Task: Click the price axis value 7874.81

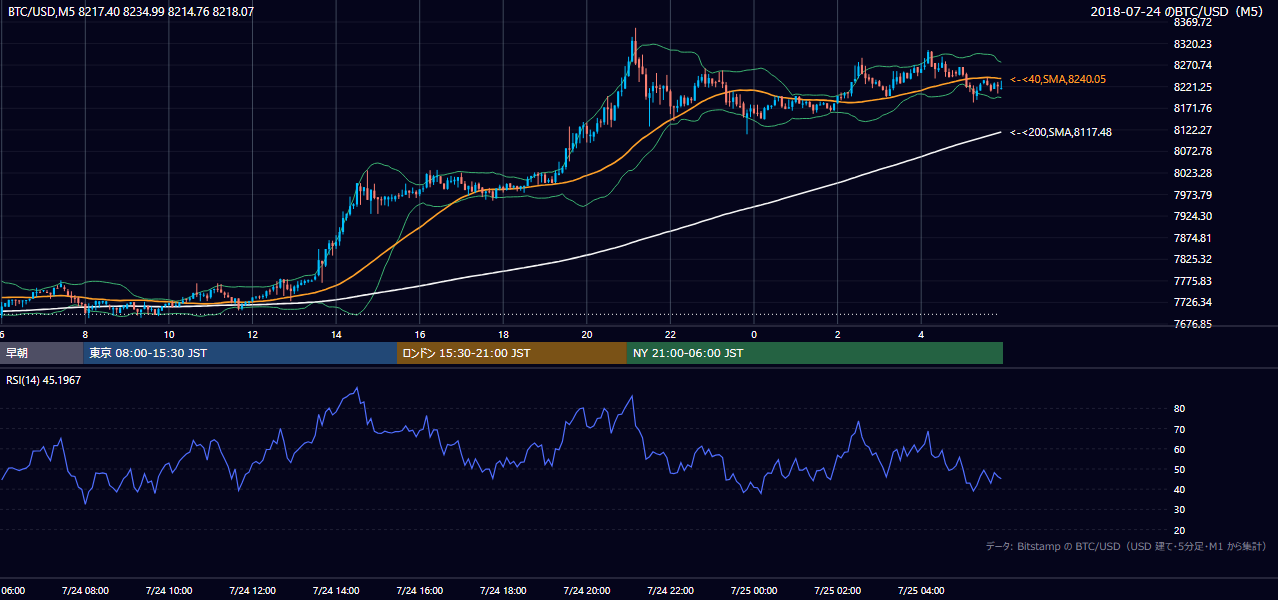Action: (x=1192, y=238)
